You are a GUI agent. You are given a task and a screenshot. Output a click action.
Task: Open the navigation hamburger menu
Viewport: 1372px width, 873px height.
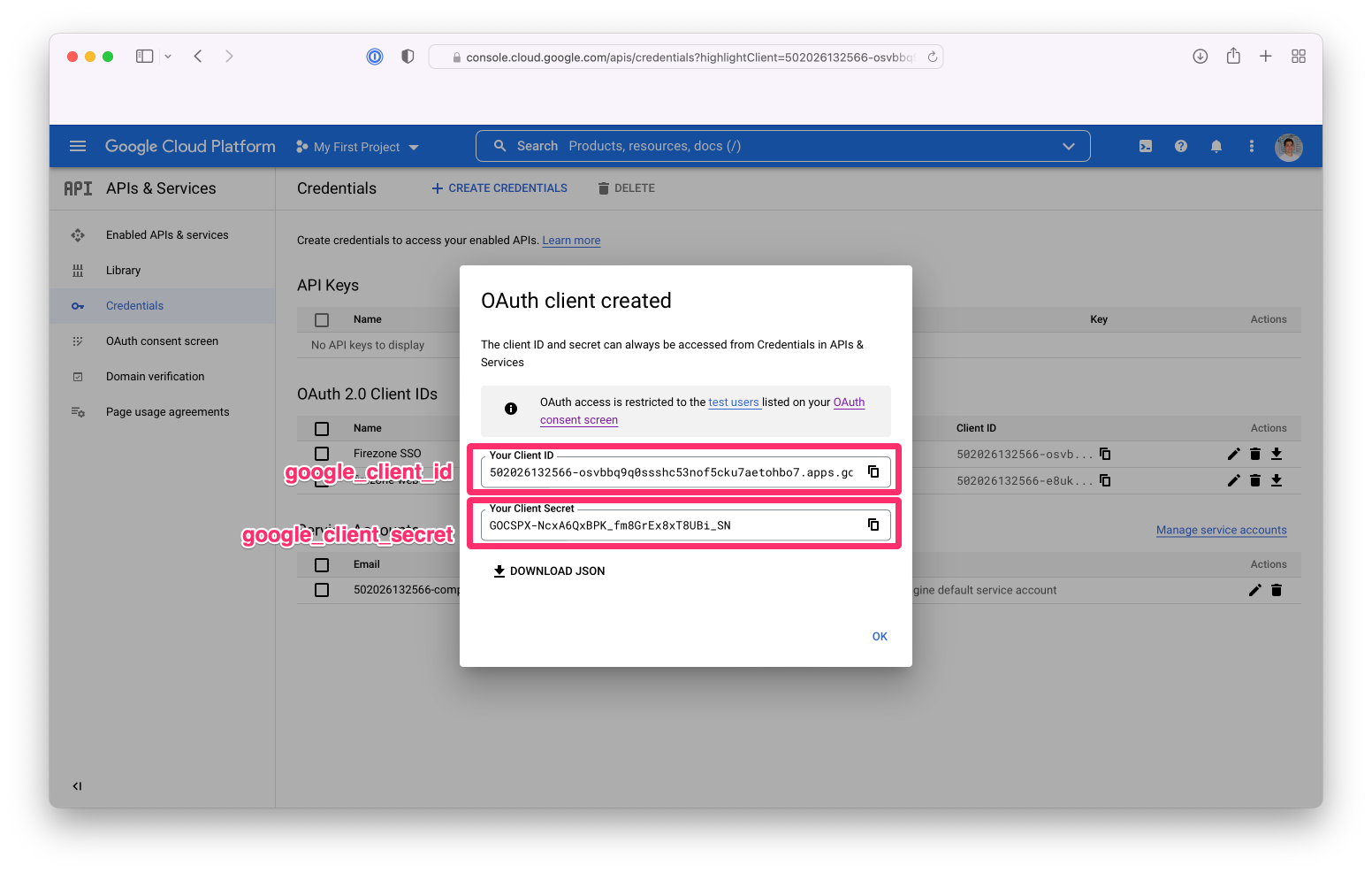[78, 146]
